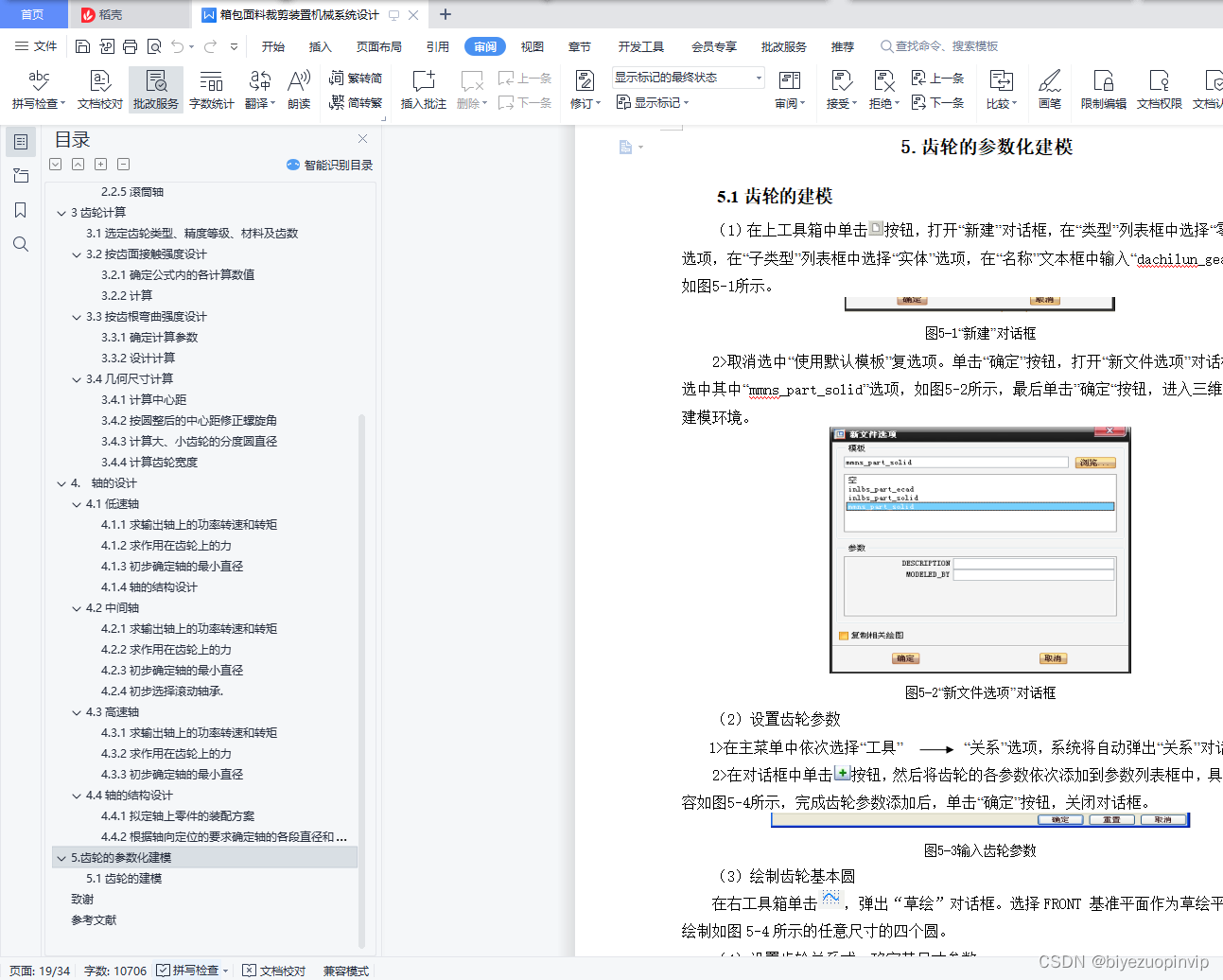Convert text with 繁转简 button
This screenshot has width=1223, height=980.
pyautogui.click(x=356, y=79)
